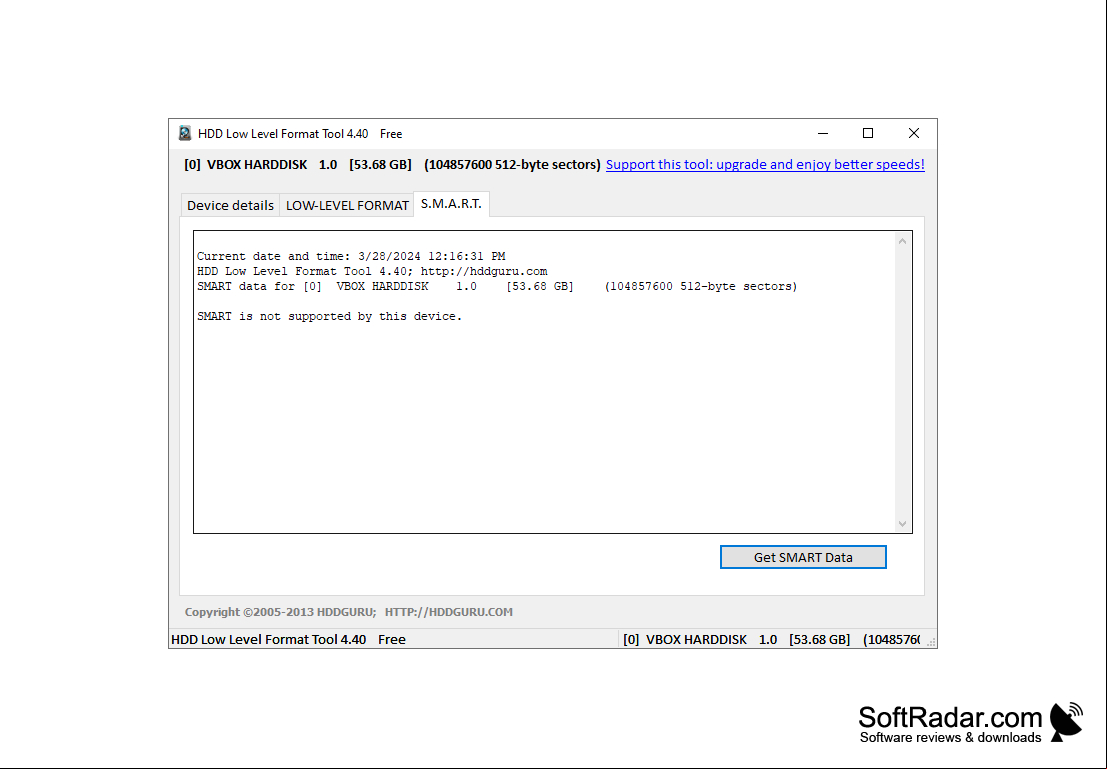Click the http://hddguru.com line in output
This screenshot has width=1107, height=769.
pos(372,271)
